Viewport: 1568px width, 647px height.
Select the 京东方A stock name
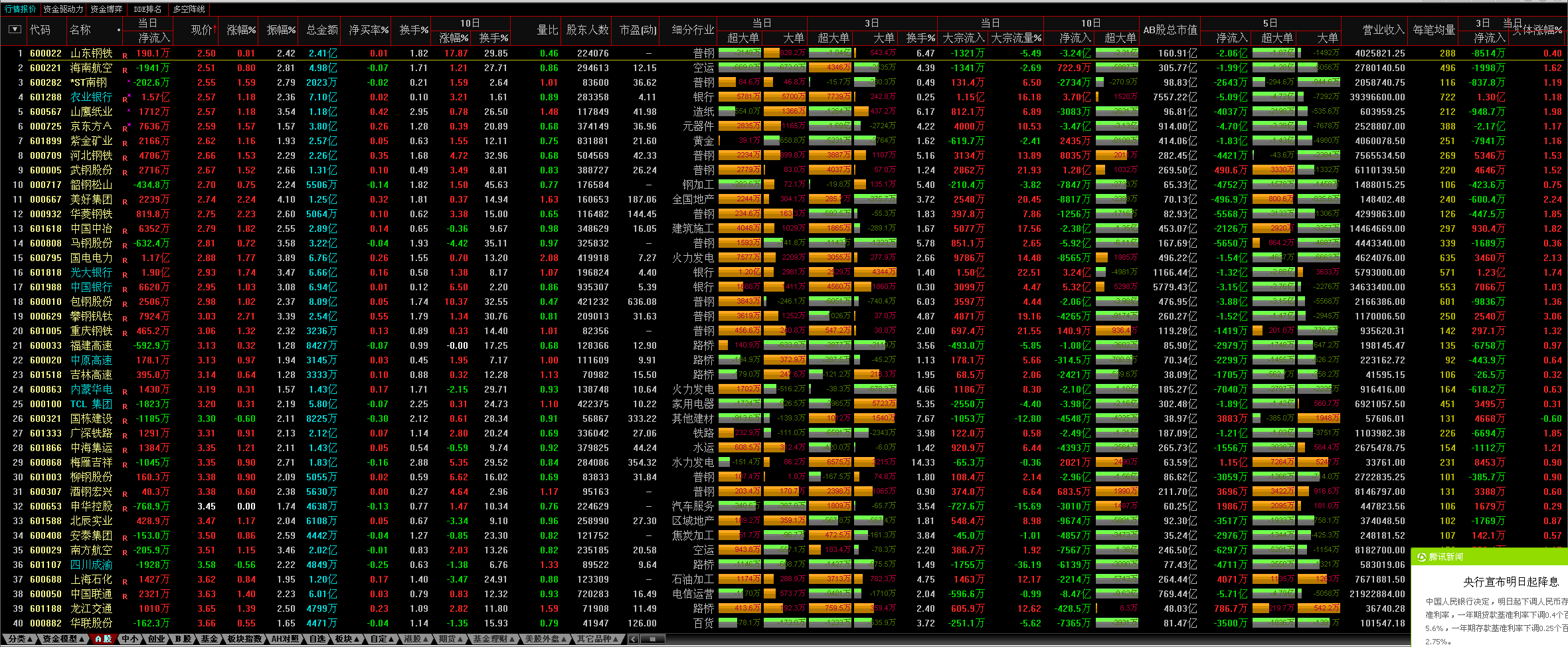[x=92, y=126]
